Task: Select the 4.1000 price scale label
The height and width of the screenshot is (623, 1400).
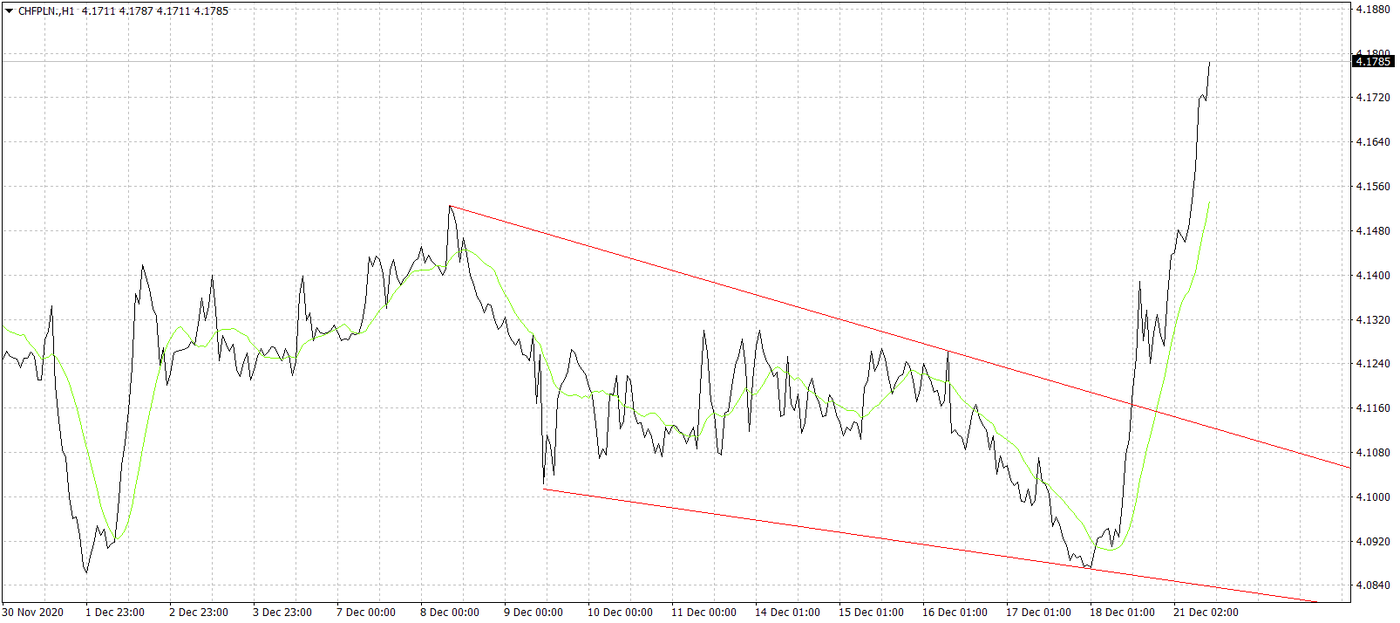Action: tap(1372, 497)
